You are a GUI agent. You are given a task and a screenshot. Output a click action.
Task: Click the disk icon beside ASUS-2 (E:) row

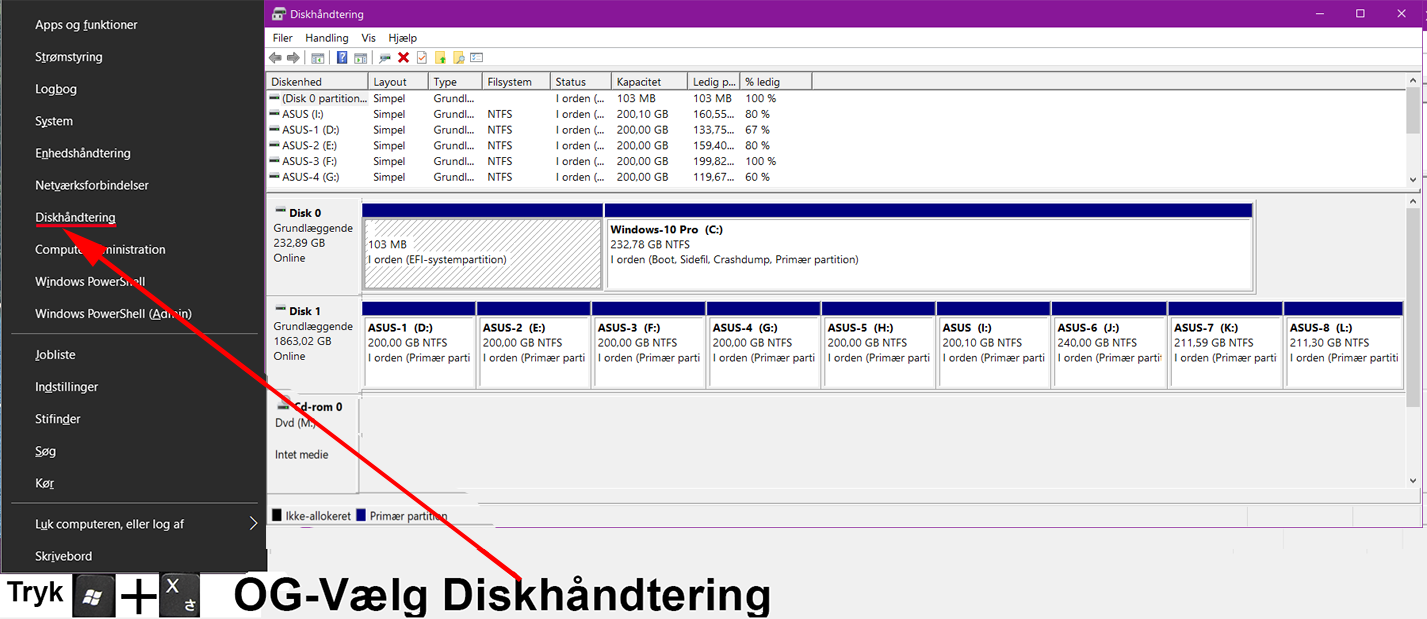tap(275, 145)
